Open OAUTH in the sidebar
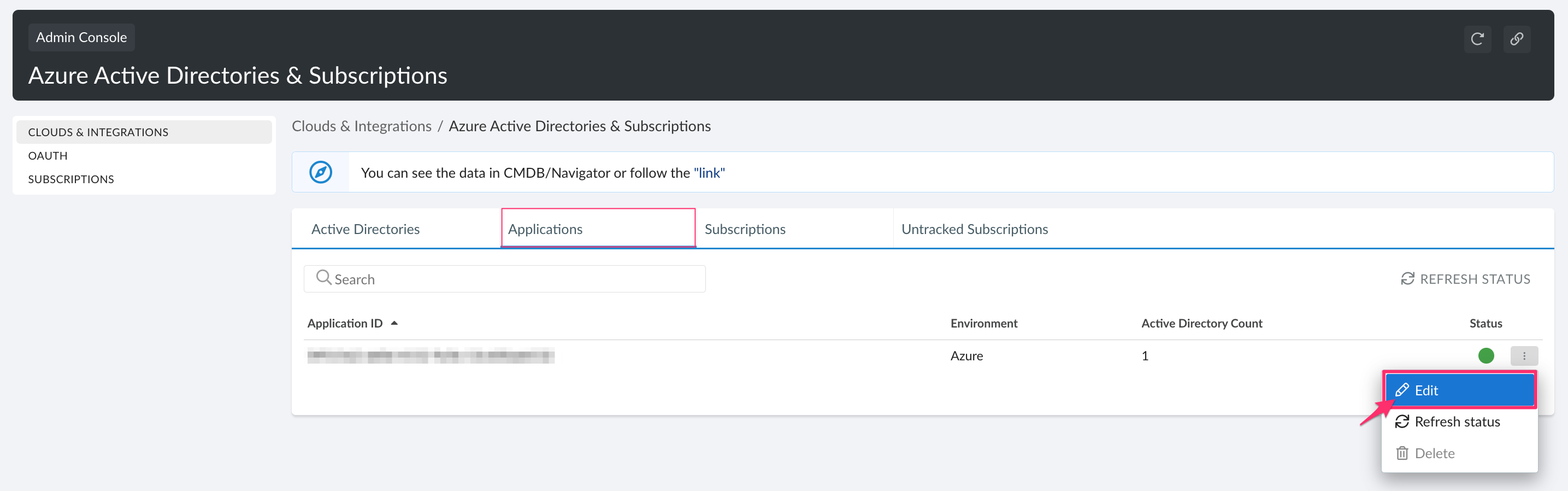Screen dimensions: 1568x491 click(x=48, y=156)
